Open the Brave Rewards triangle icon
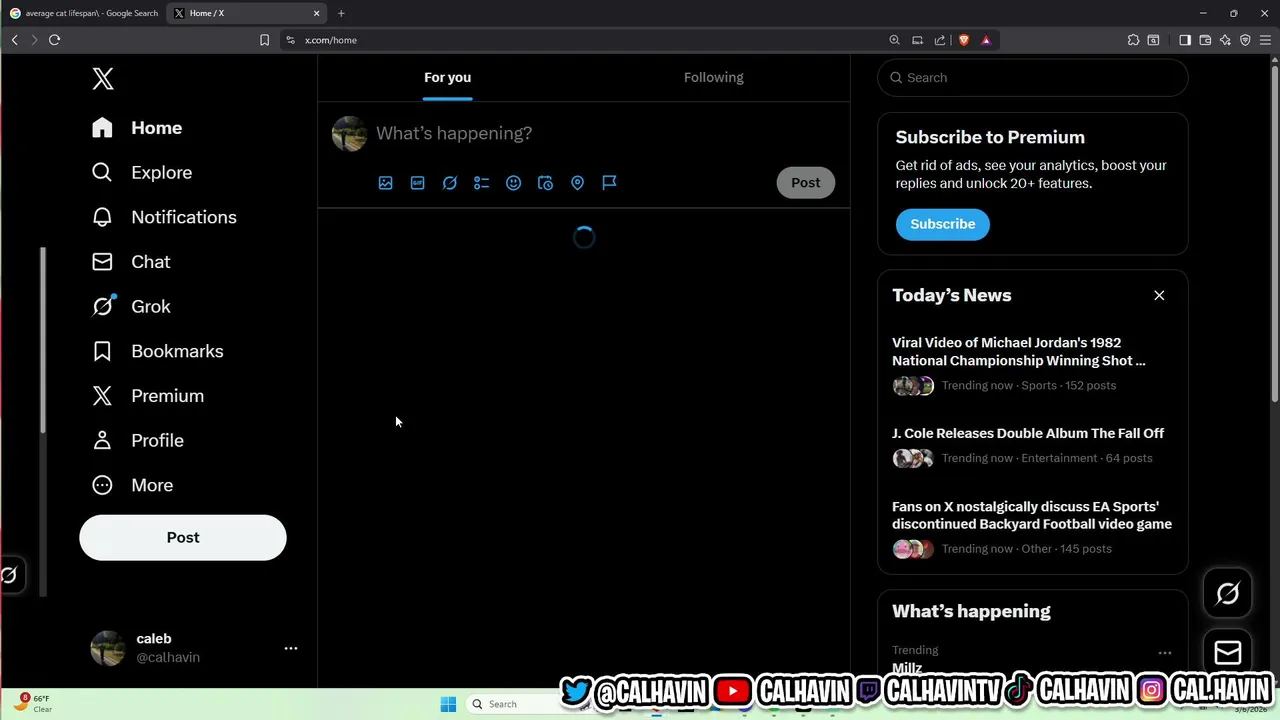This screenshot has height=720, width=1280. click(986, 40)
